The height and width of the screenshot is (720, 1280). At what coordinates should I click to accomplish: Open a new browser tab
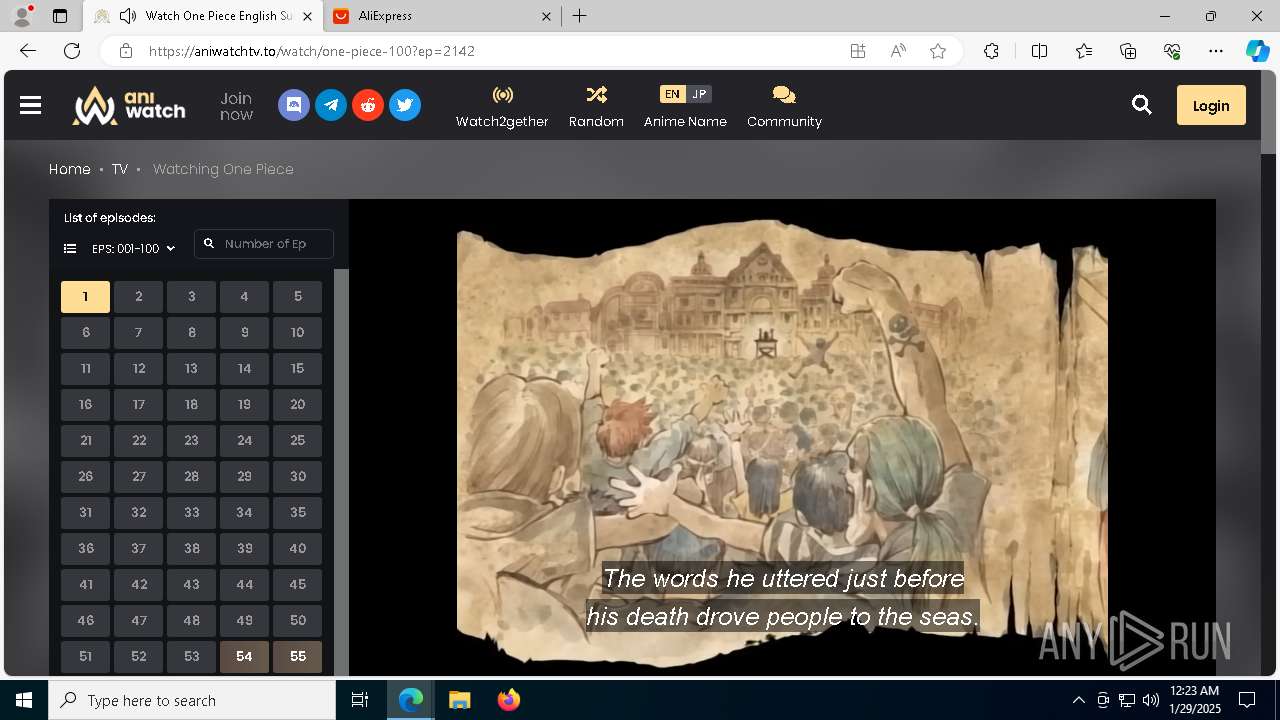pyautogui.click(x=580, y=16)
